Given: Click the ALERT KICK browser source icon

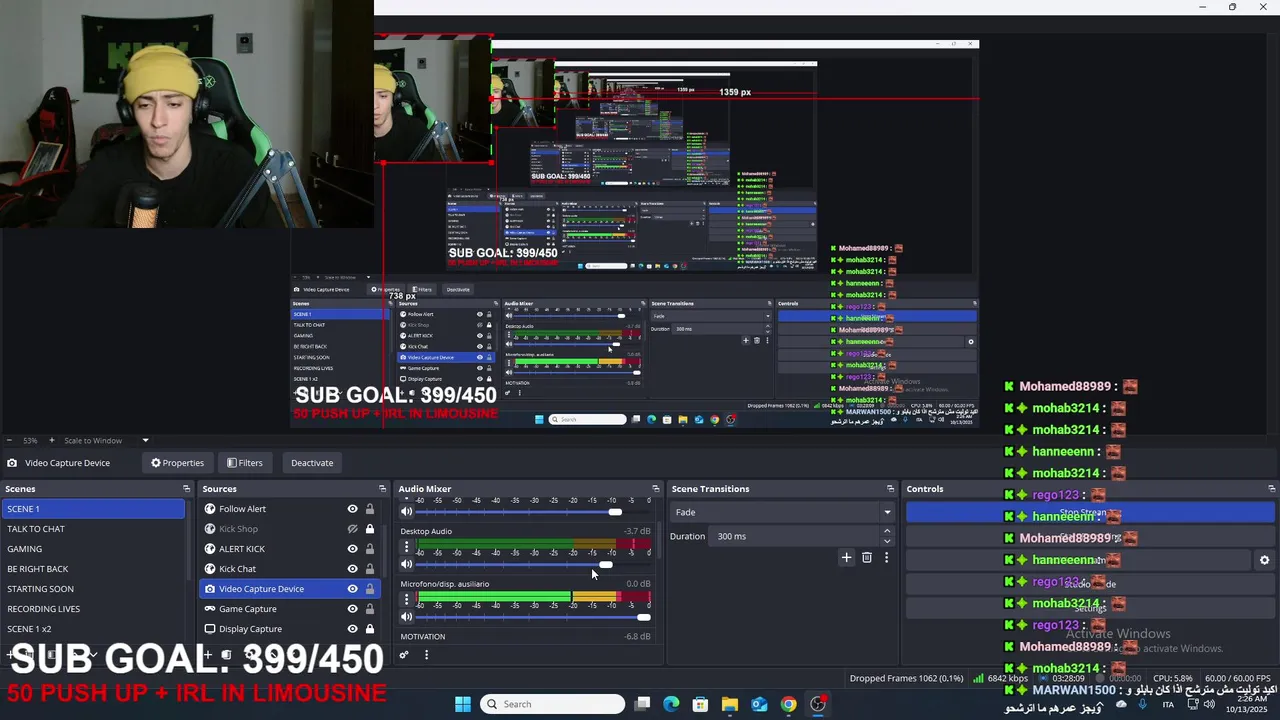Looking at the screenshot, I should (x=210, y=549).
